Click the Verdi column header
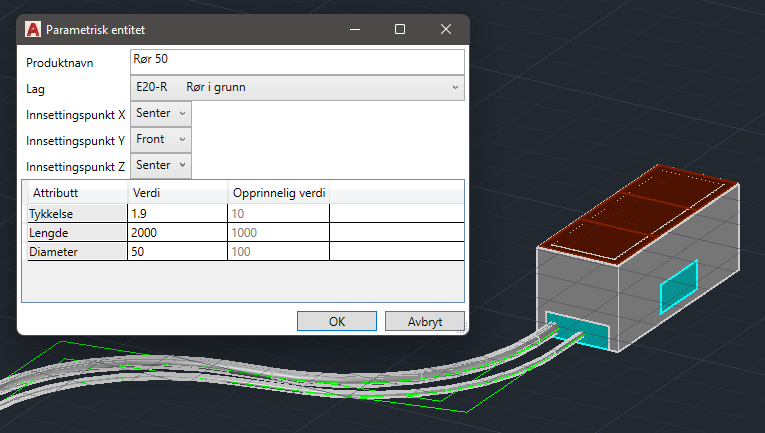This screenshot has width=765, height=433. pos(177,192)
